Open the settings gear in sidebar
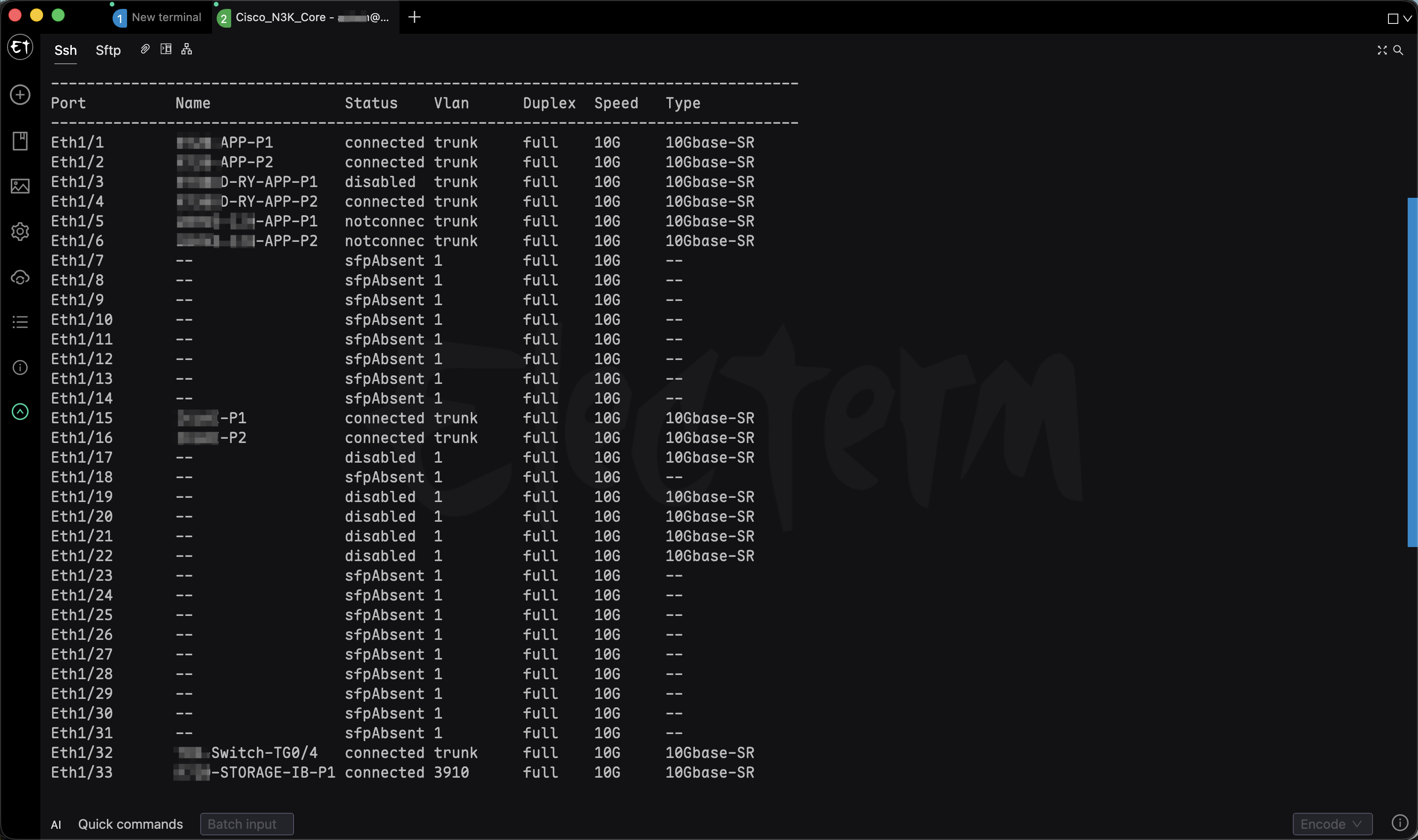Viewport: 1418px width, 840px height. click(20, 232)
